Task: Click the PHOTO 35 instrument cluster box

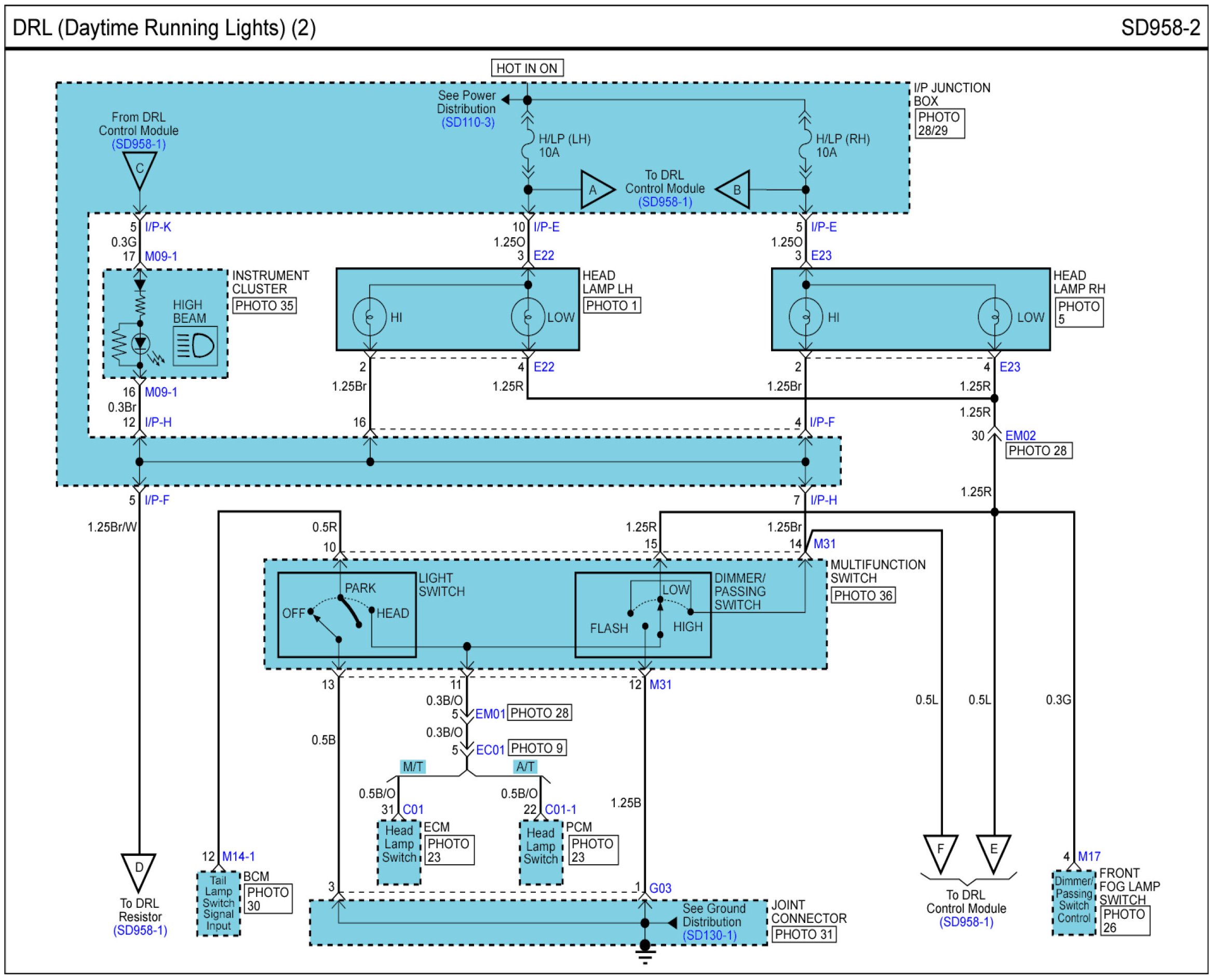Action: coord(264,306)
